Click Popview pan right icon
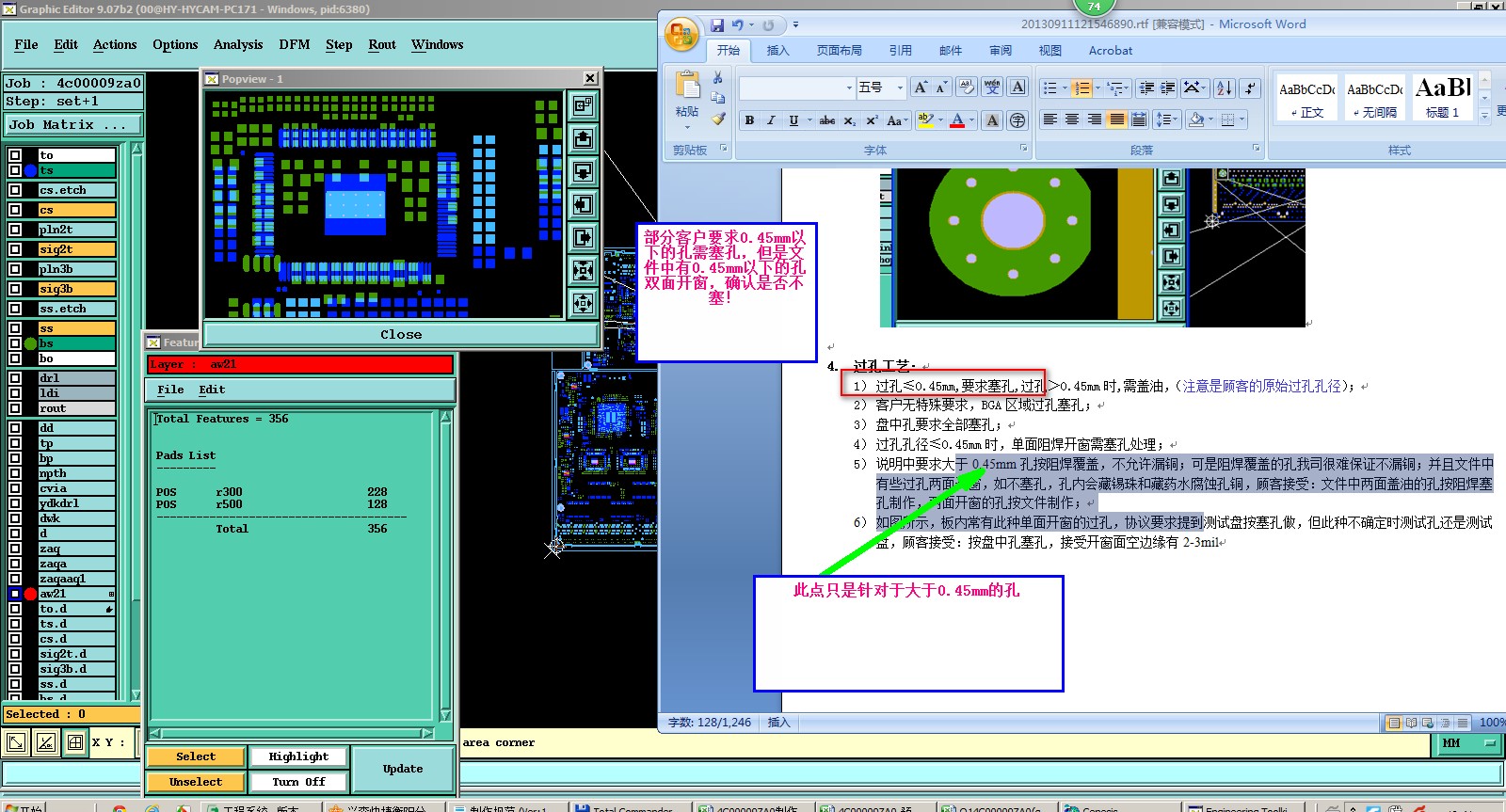The image size is (1506, 812). click(x=583, y=237)
